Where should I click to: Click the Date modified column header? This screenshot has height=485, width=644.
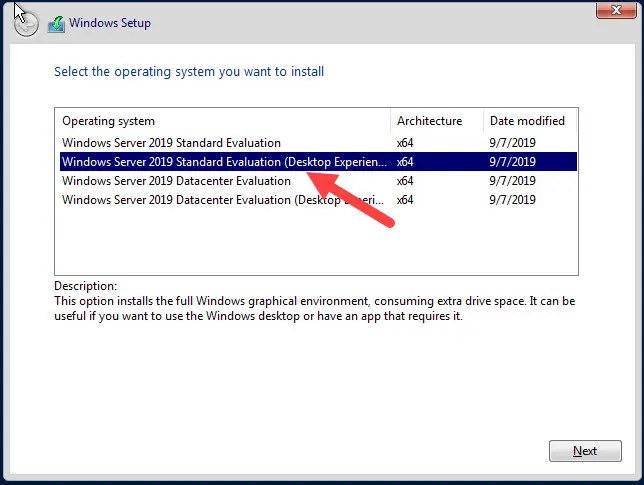click(x=530, y=121)
